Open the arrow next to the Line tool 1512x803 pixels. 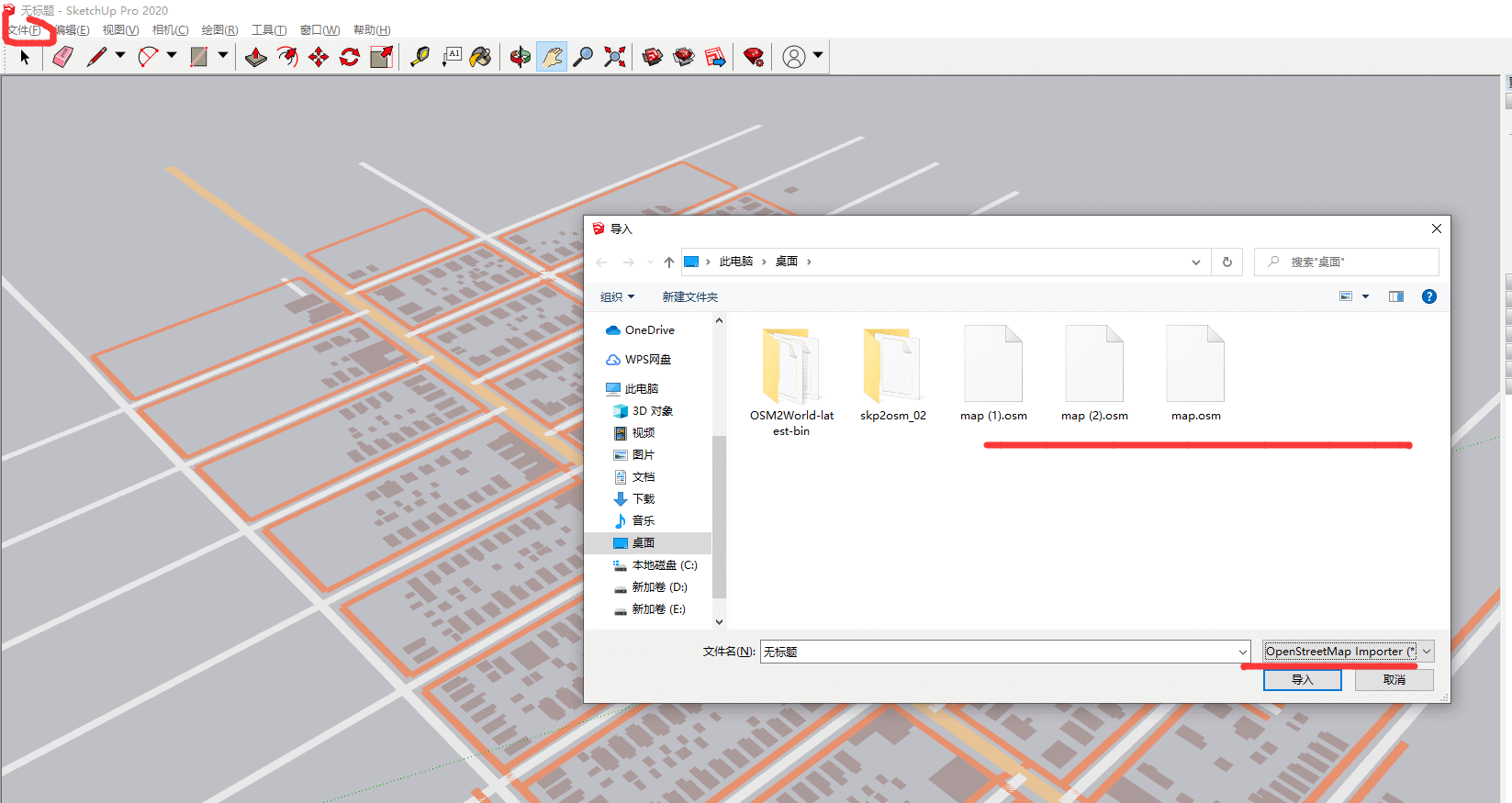pyautogui.click(x=120, y=56)
